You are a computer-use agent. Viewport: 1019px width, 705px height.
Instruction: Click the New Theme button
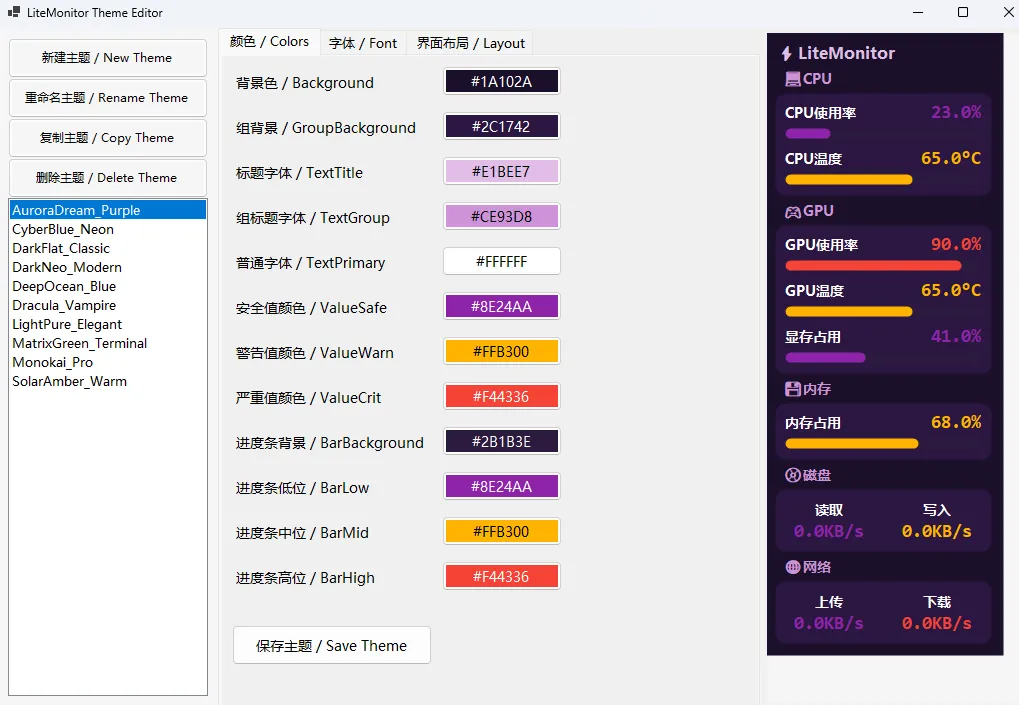107,57
